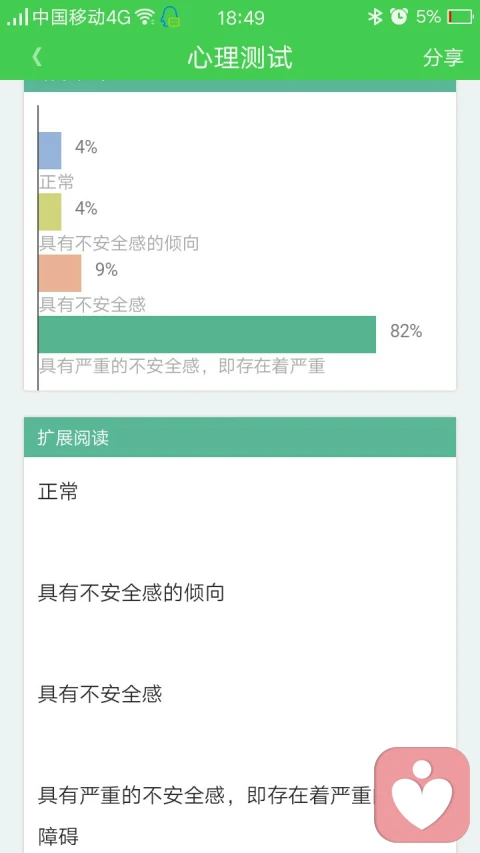Open 具有不安全感 reading entry
The image size is (480, 853).
click(100, 694)
